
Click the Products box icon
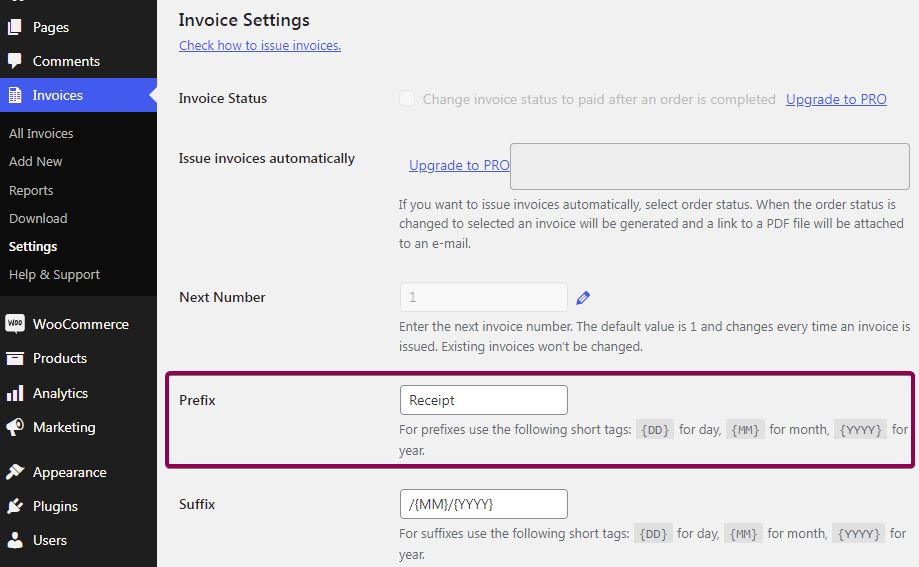tap(15, 358)
